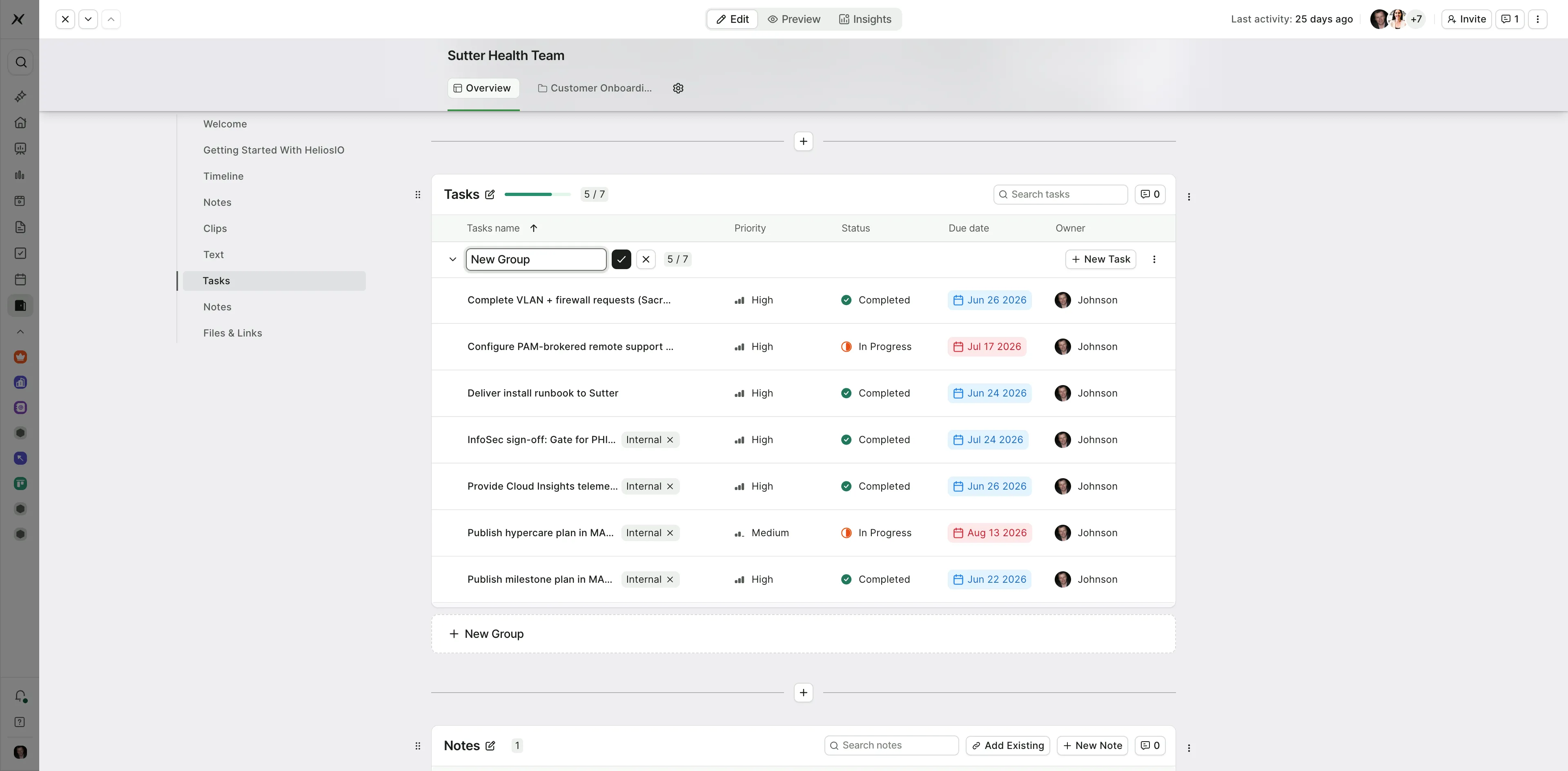This screenshot has height=771, width=1568.
Task: Open the New Group row three-dot menu
Action: pos(1154,259)
